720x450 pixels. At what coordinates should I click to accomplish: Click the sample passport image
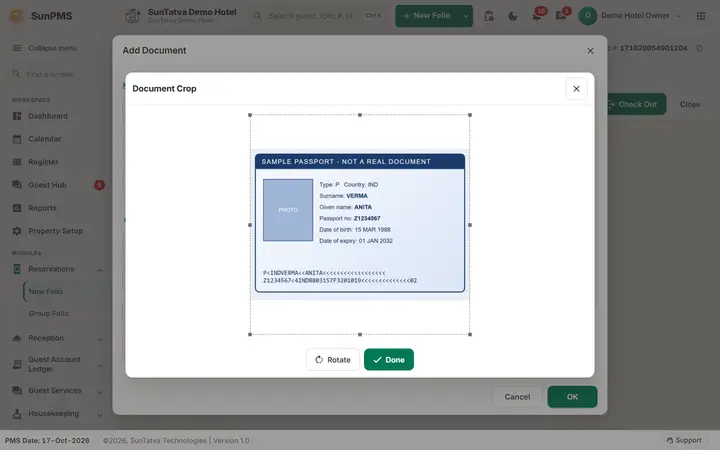tap(360, 223)
